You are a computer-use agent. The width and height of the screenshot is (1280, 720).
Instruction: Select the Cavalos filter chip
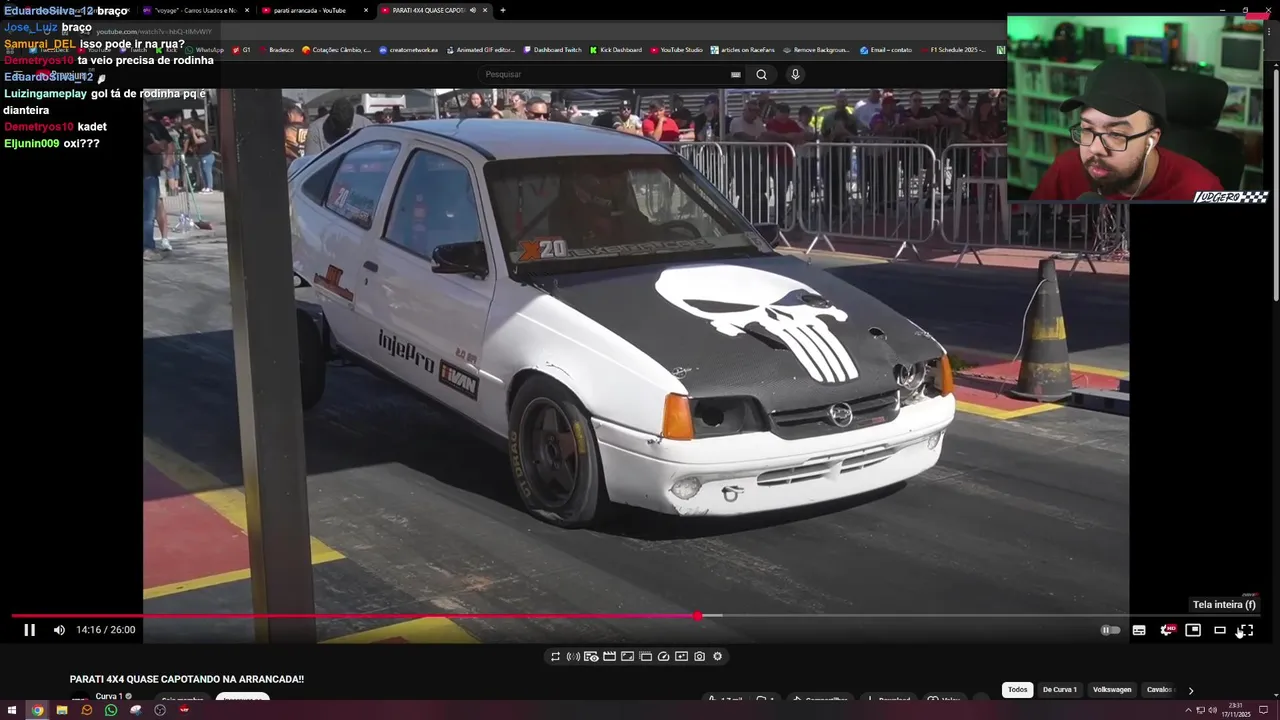(x=1159, y=690)
